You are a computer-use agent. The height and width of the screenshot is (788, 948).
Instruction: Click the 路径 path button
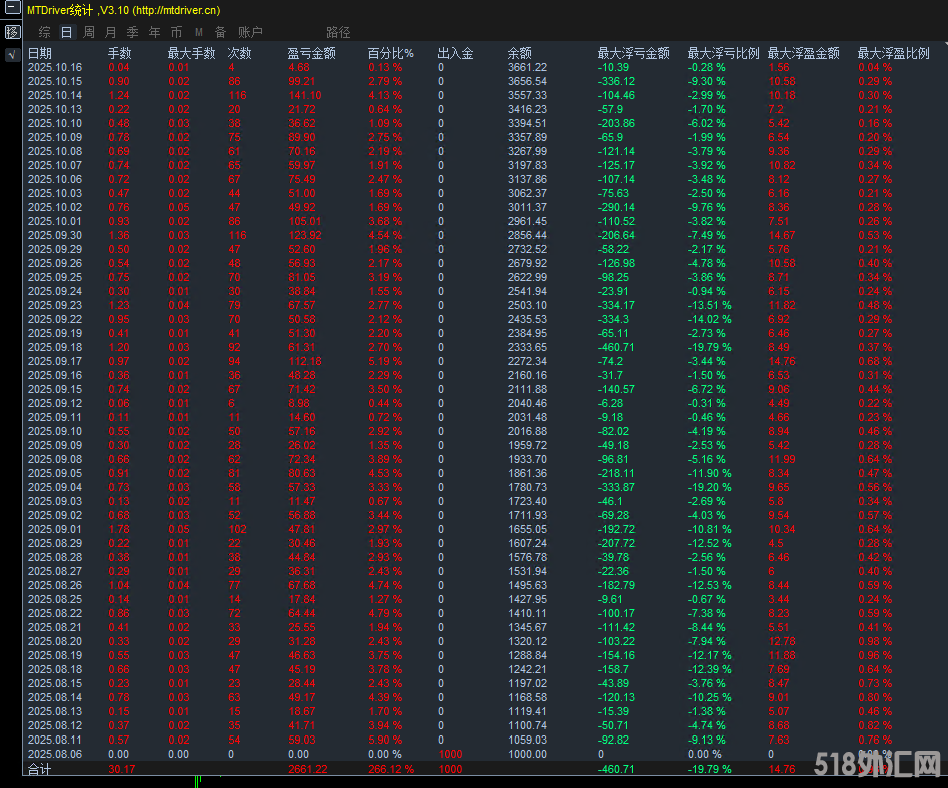pyautogui.click(x=338, y=32)
